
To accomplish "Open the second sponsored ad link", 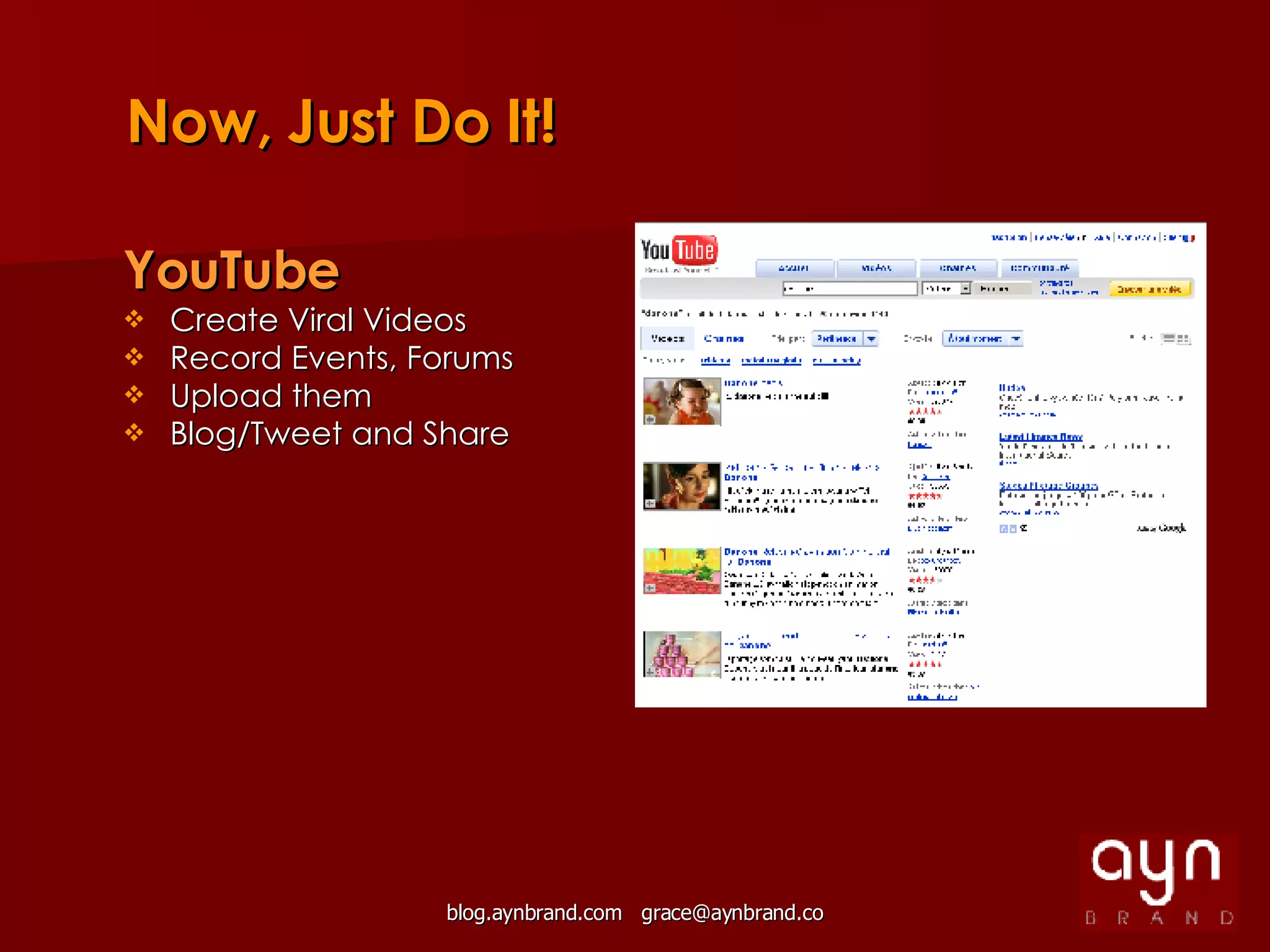I will point(1041,437).
